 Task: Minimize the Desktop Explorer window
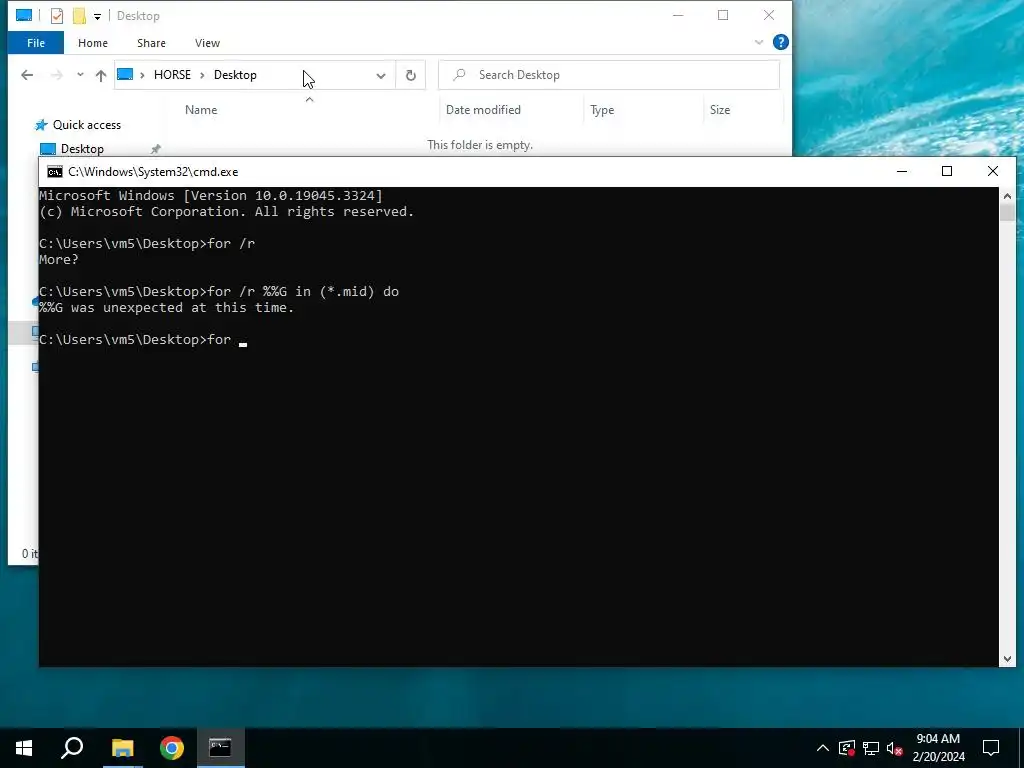coord(678,15)
